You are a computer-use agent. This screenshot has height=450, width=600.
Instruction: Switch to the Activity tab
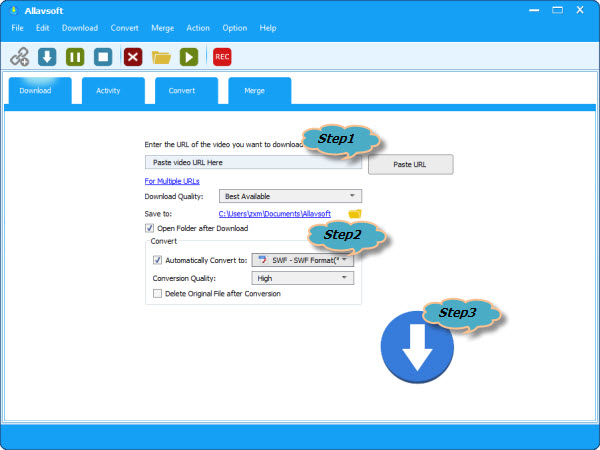[113, 91]
